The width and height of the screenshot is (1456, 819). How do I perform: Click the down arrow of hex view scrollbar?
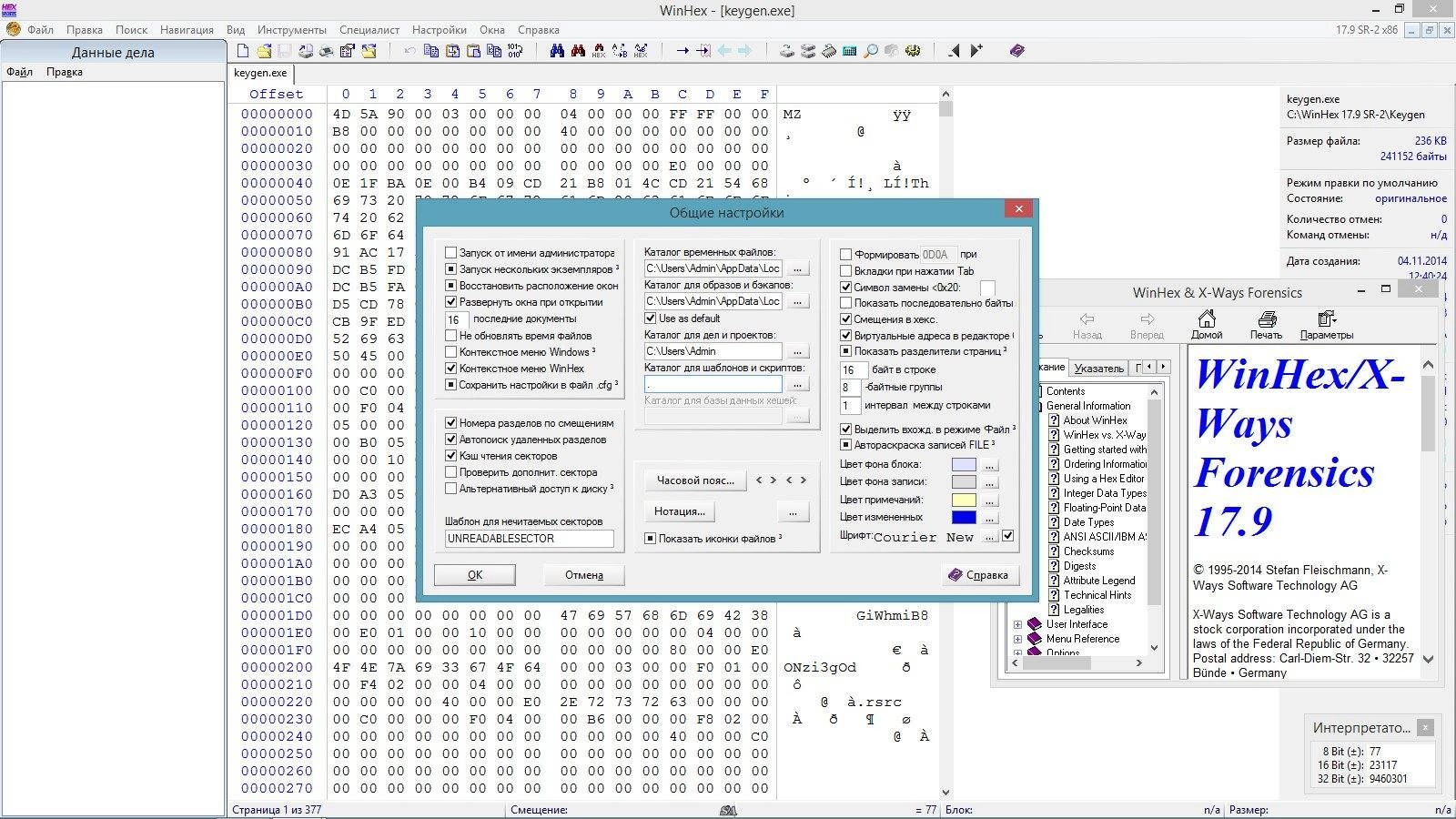[x=945, y=793]
